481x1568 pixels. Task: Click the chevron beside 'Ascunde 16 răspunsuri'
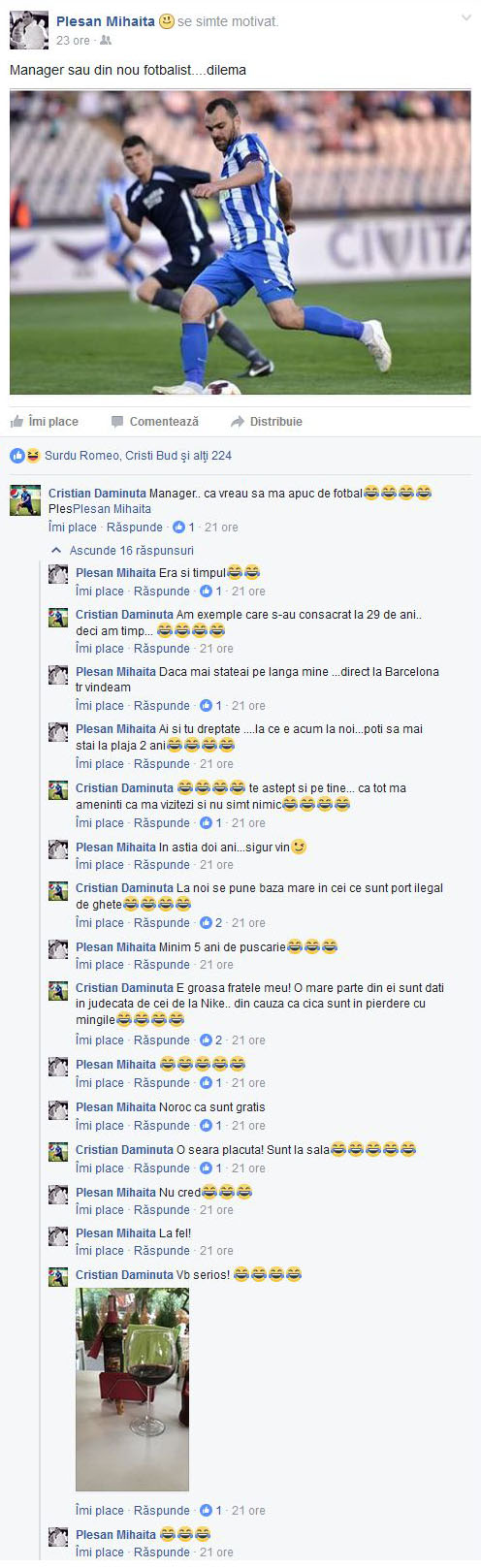tap(57, 550)
